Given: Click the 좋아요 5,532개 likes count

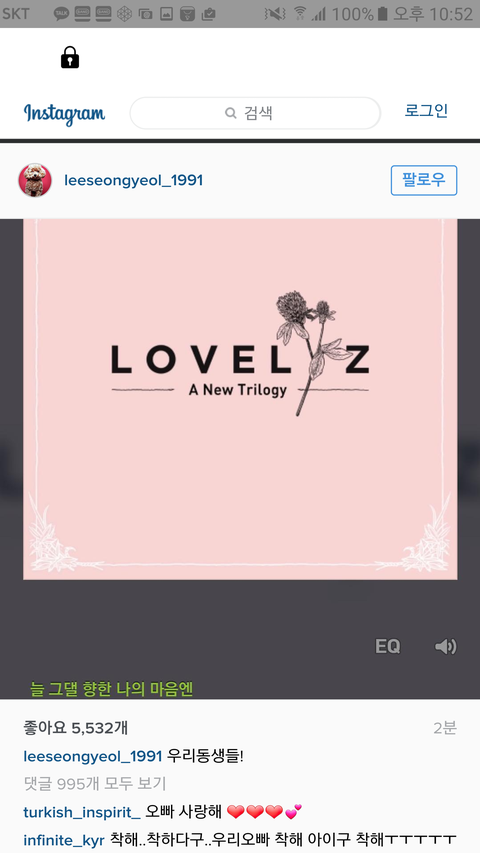Looking at the screenshot, I should [x=76, y=728].
